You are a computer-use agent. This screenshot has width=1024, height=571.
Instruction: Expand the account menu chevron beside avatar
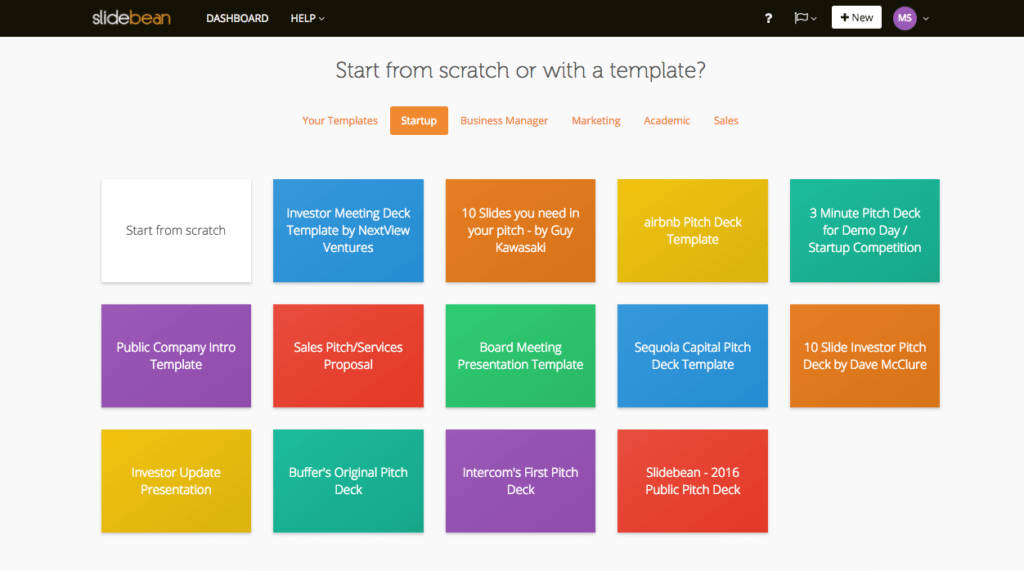[x=925, y=18]
